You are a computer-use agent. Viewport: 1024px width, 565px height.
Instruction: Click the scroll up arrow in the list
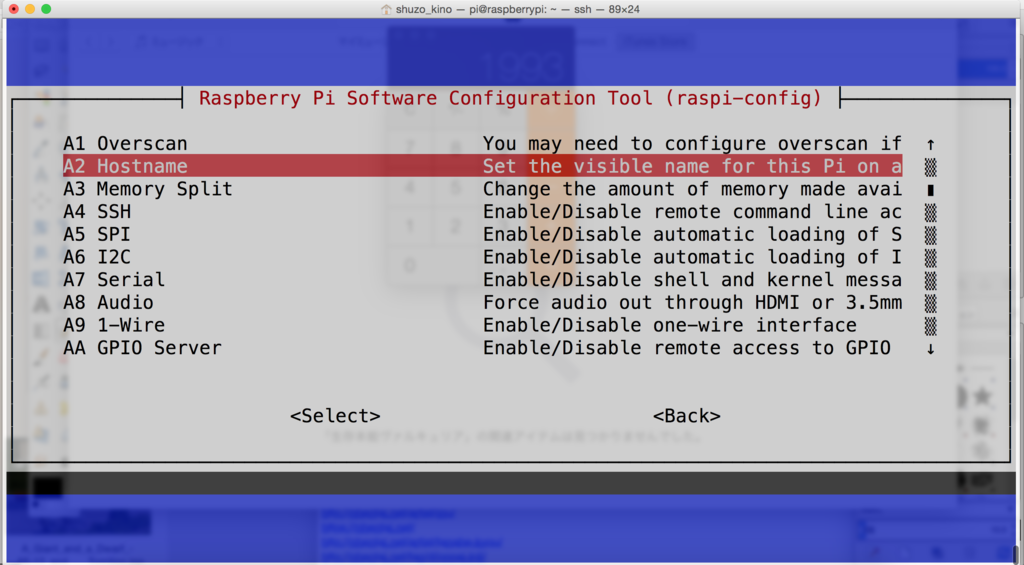coord(931,144)
